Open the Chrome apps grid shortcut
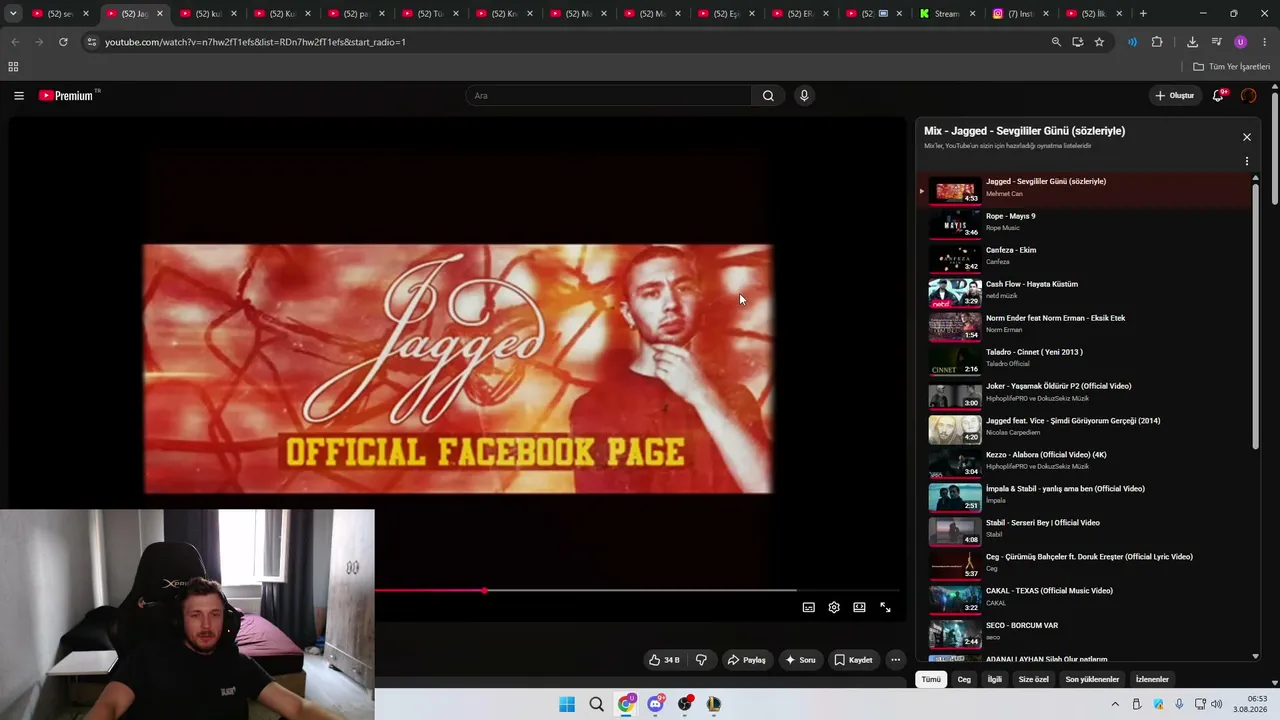 pyautogui.click(x=13, y=67)
